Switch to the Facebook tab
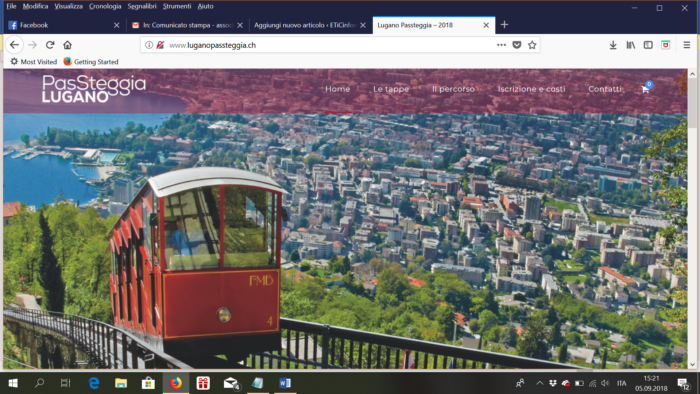Screen dimensions: 700x394 pyautogui.click(x=64, y=25)
